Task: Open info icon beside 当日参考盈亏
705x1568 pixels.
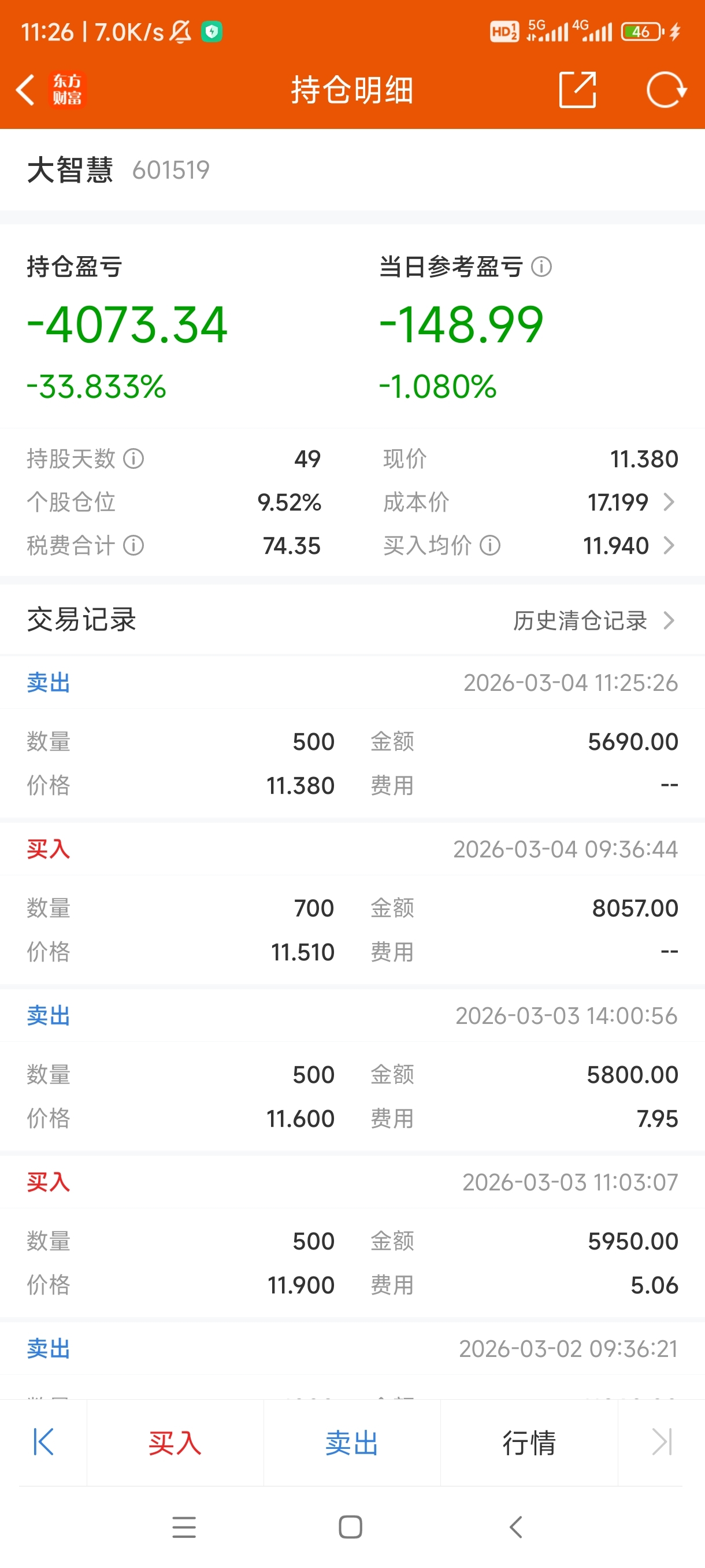Action: click(x=541, y=267)
